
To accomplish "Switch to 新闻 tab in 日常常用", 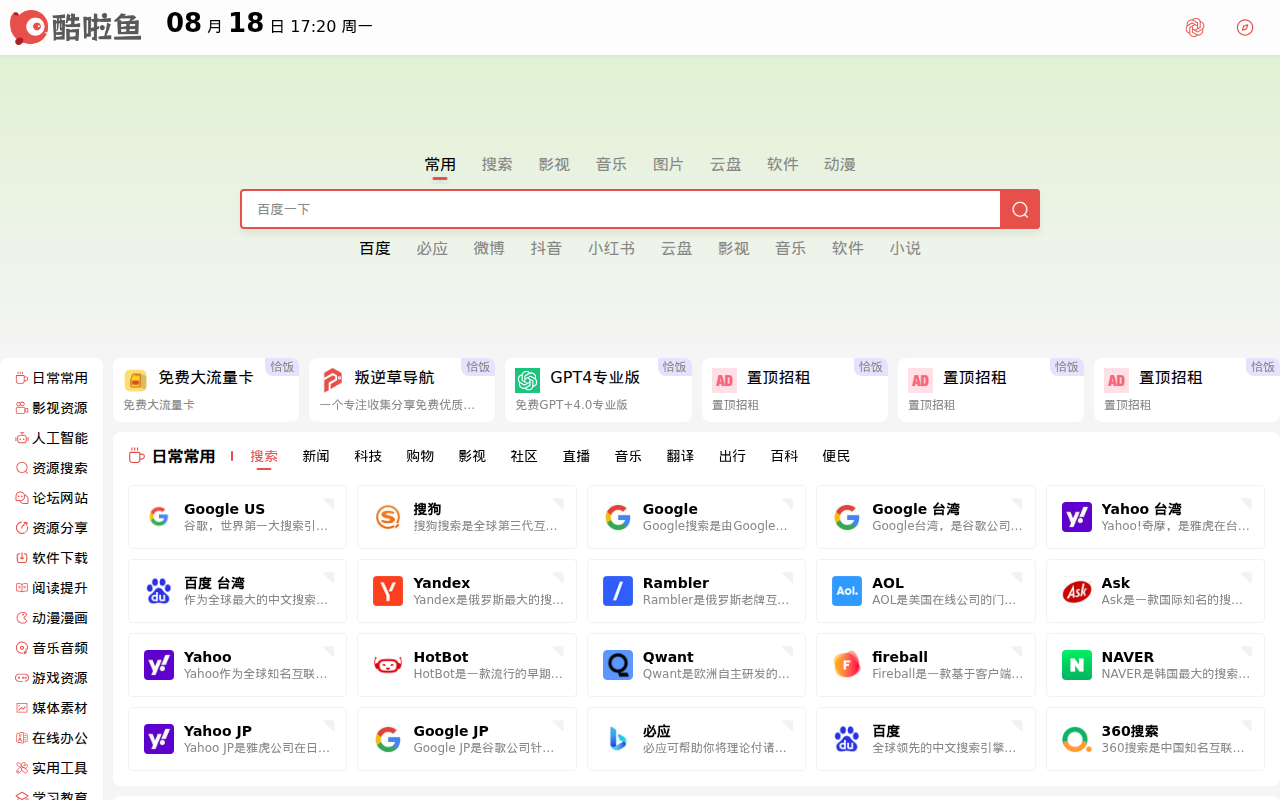I will 316,456.
